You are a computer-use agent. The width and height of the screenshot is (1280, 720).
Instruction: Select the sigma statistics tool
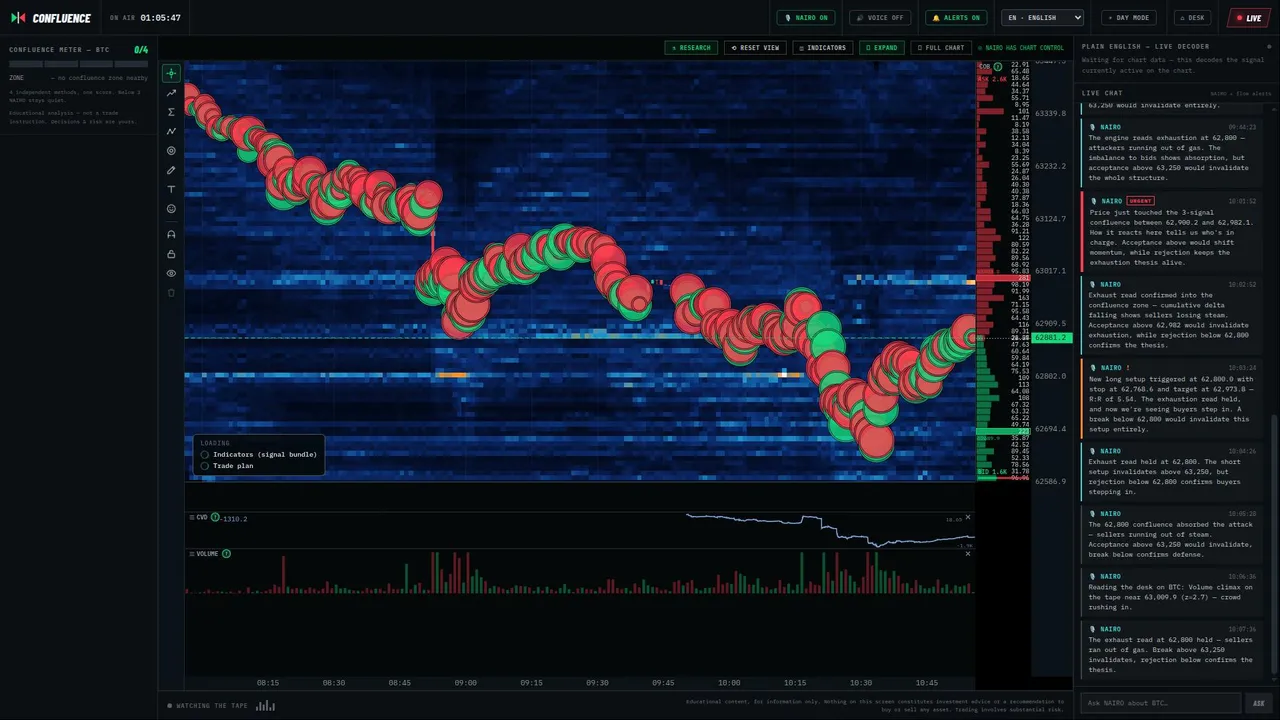[171, 112]
